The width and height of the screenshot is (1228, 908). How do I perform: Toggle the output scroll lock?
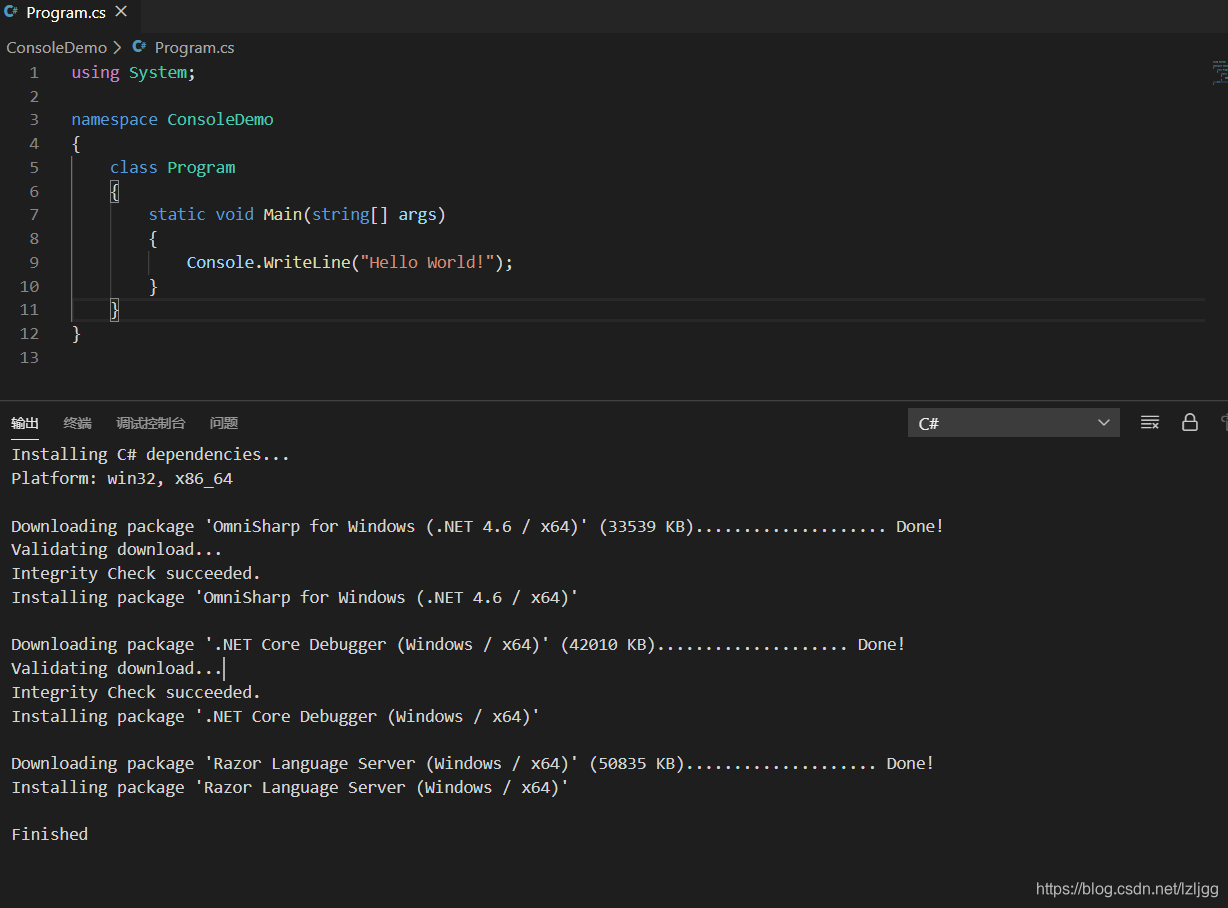1190,422
